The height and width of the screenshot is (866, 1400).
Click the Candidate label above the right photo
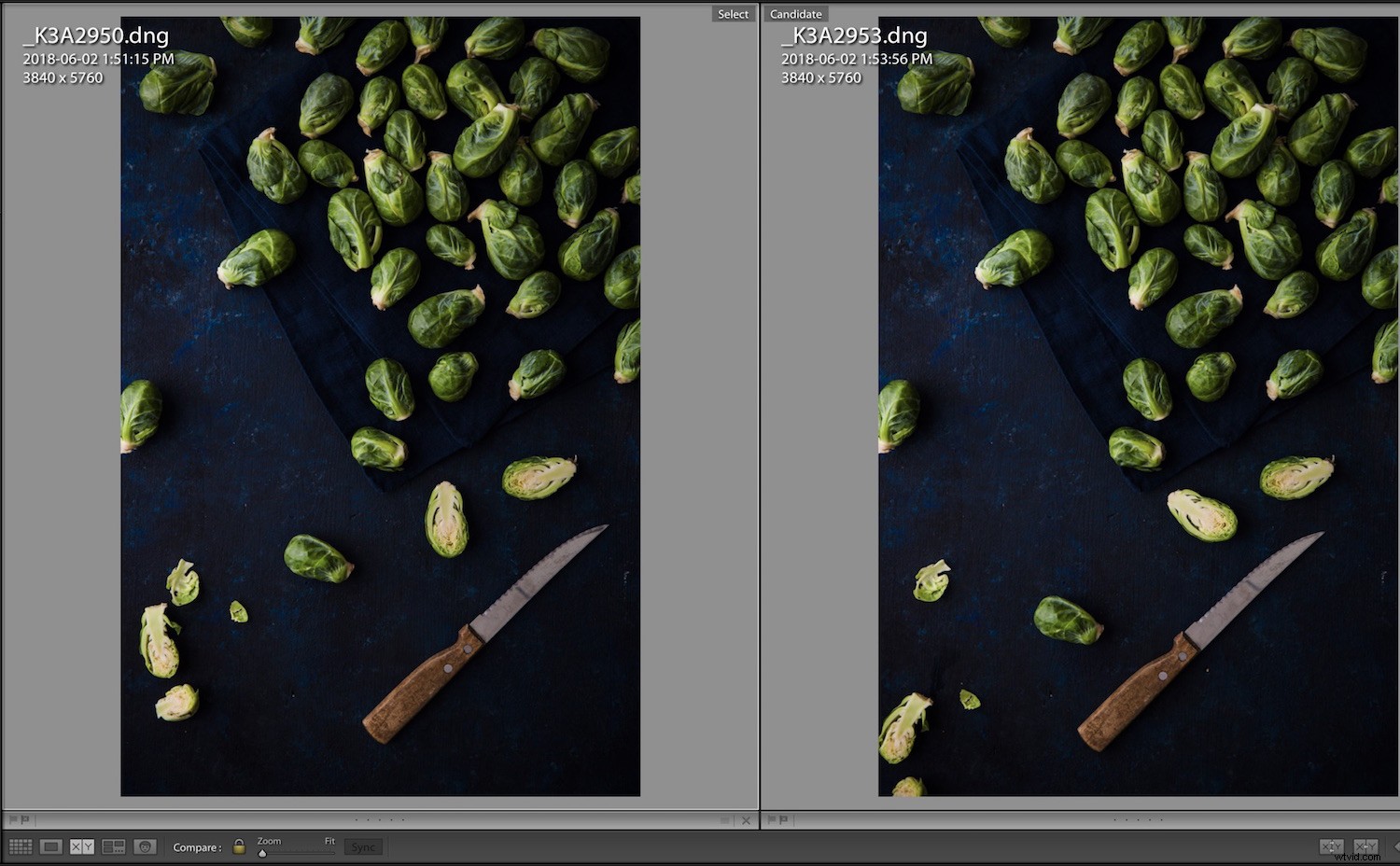[x=795, y=13]
